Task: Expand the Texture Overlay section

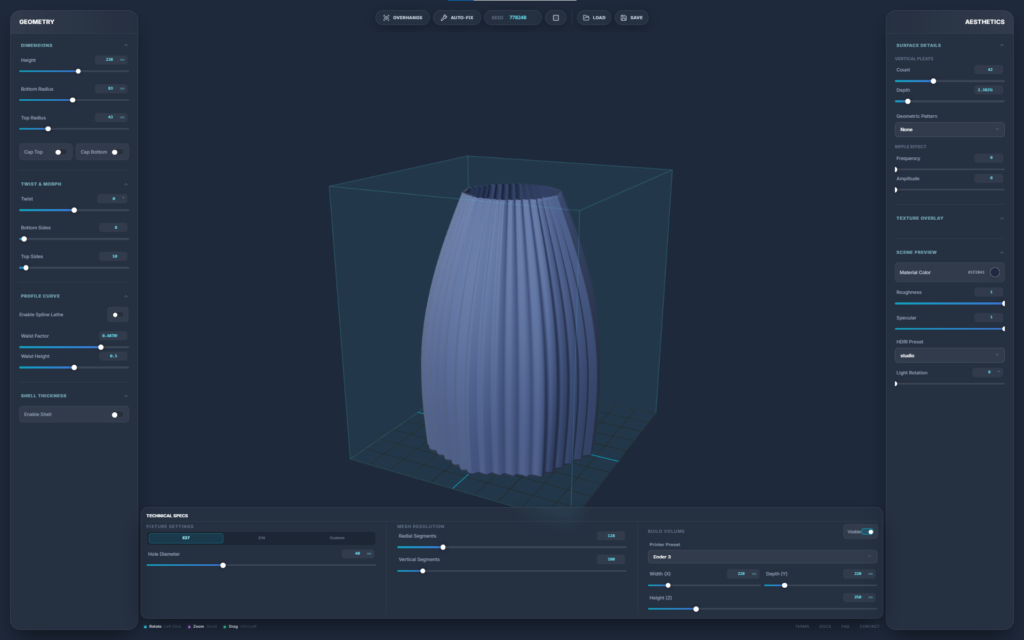Action: pyautogui.click(x=1001, y=218)
